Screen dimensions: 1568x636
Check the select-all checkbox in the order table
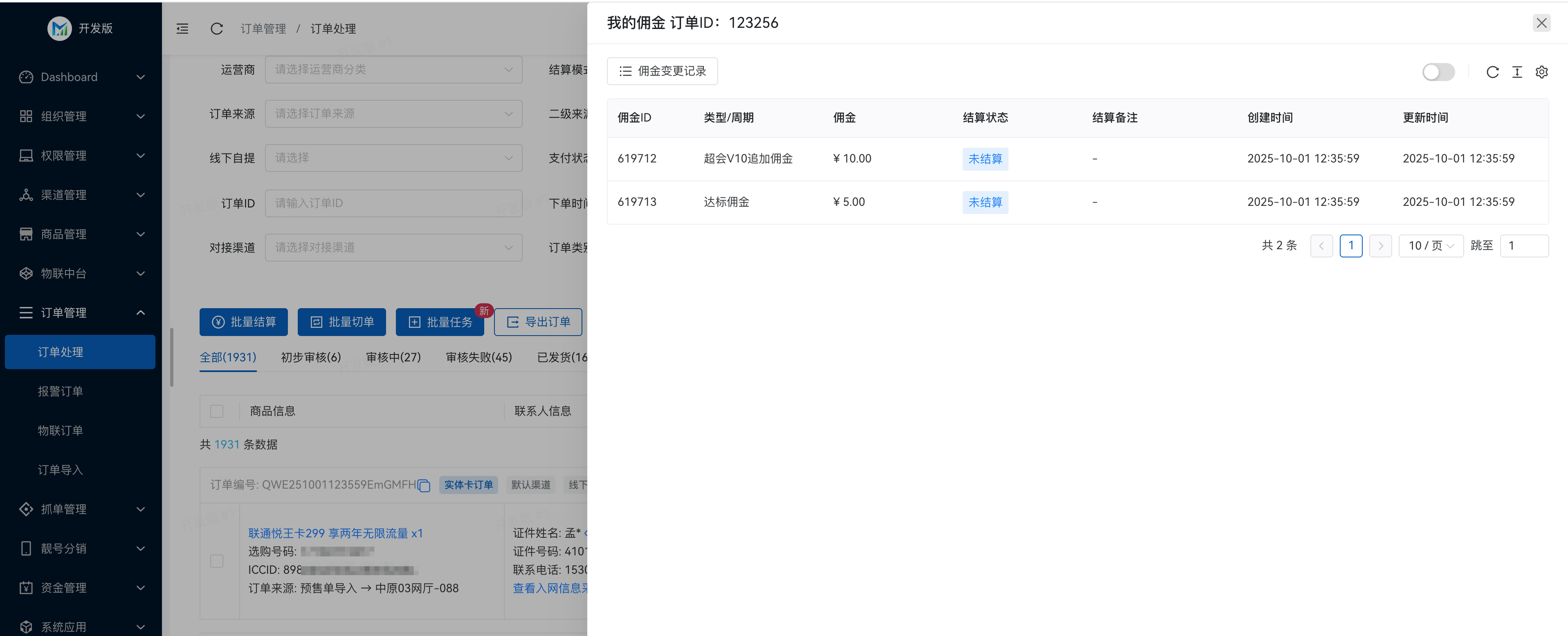[217, 411]
